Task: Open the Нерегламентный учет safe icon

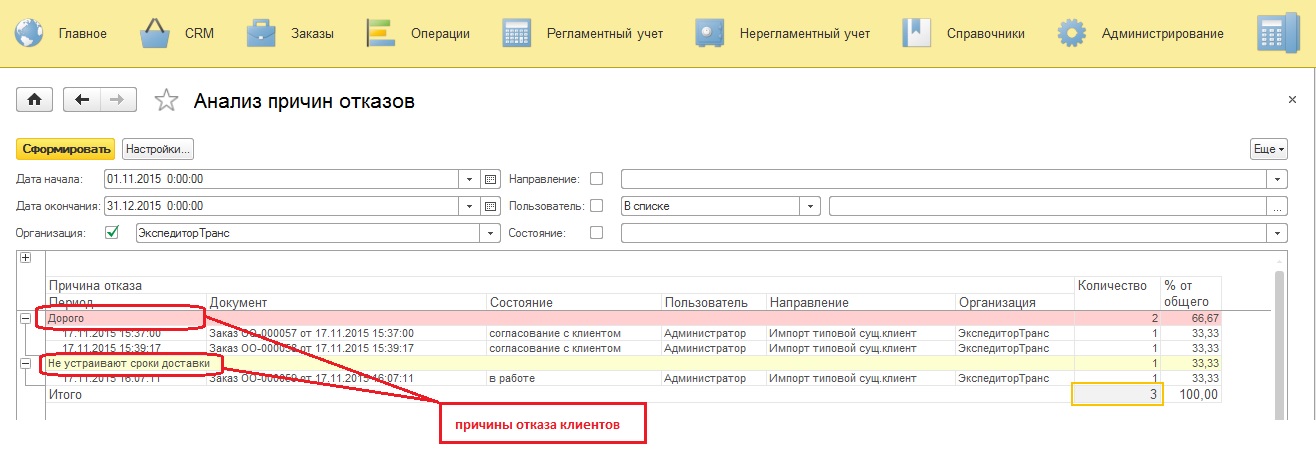Action: pos(709,33)
